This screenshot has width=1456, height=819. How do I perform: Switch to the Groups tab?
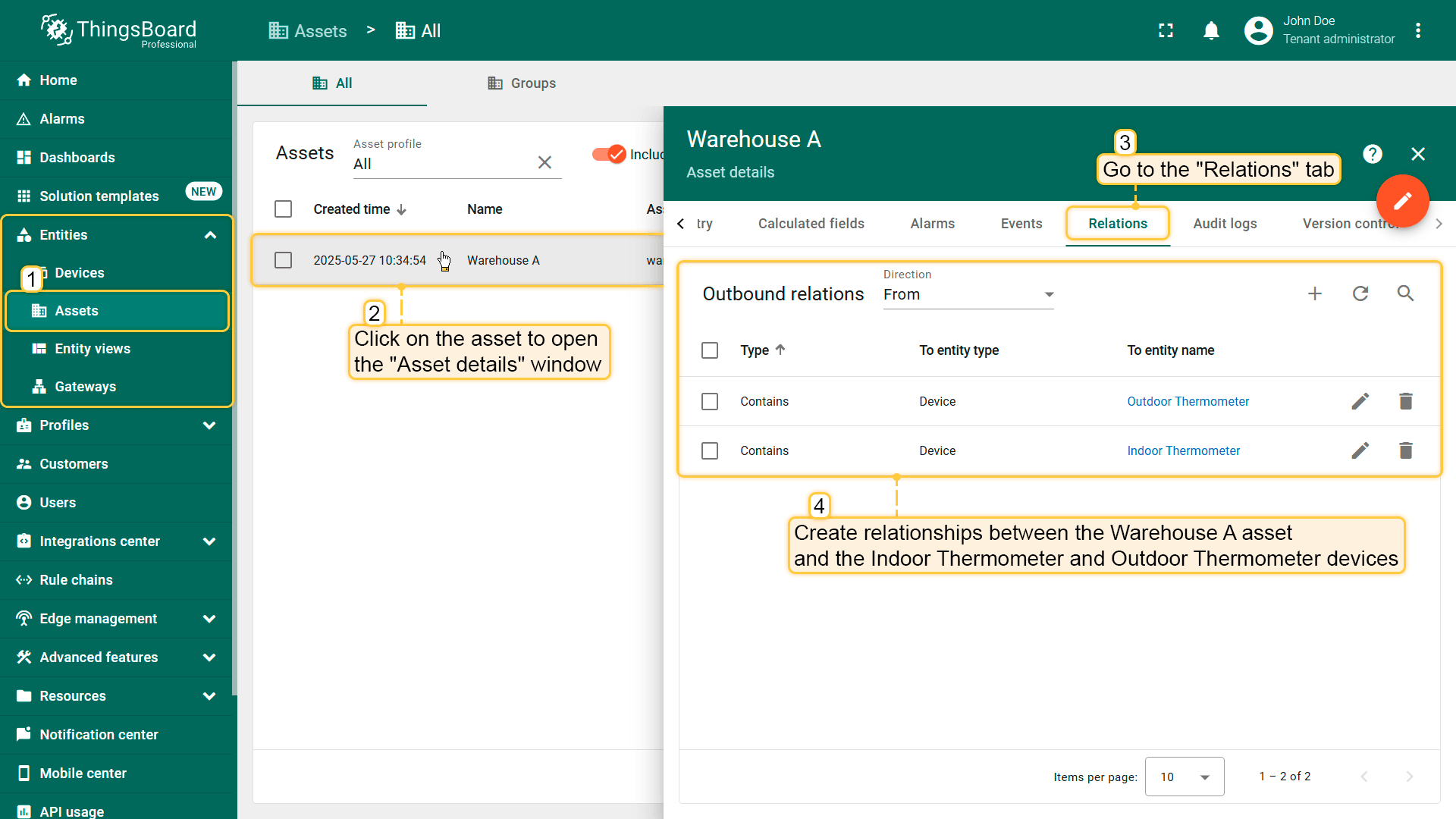pyautogui.click(x=522, y=83)
